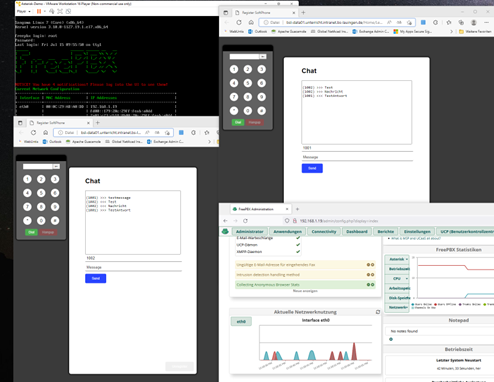Click hash key in SoftPhone with recipient 1001
Screen dimensions: 494x382
(x=262, y=111)
